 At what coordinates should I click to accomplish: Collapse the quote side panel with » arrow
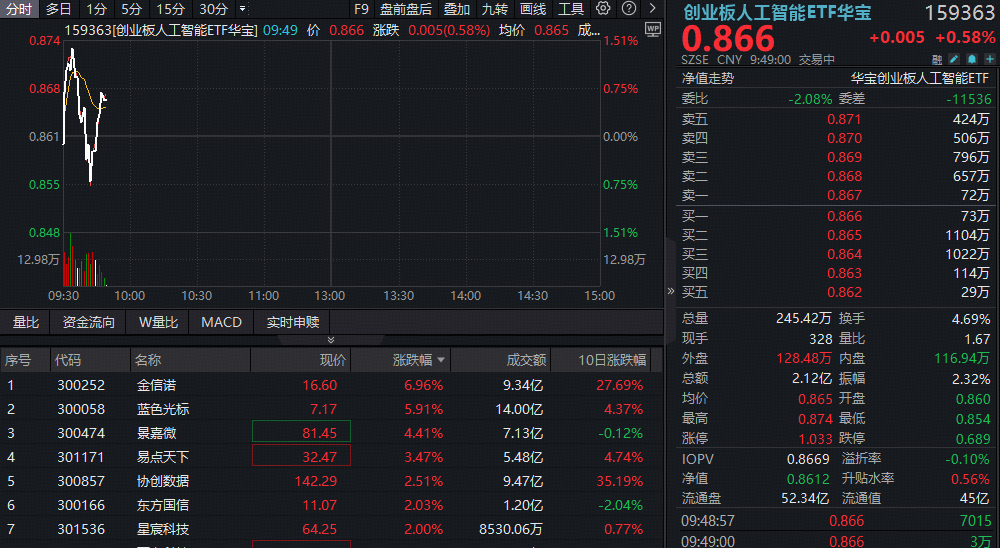point(670,291)
